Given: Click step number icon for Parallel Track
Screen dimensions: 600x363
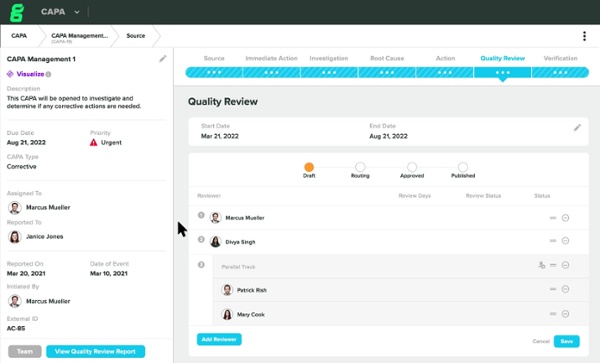Looking at the screenshot, I should coord(201,265).
